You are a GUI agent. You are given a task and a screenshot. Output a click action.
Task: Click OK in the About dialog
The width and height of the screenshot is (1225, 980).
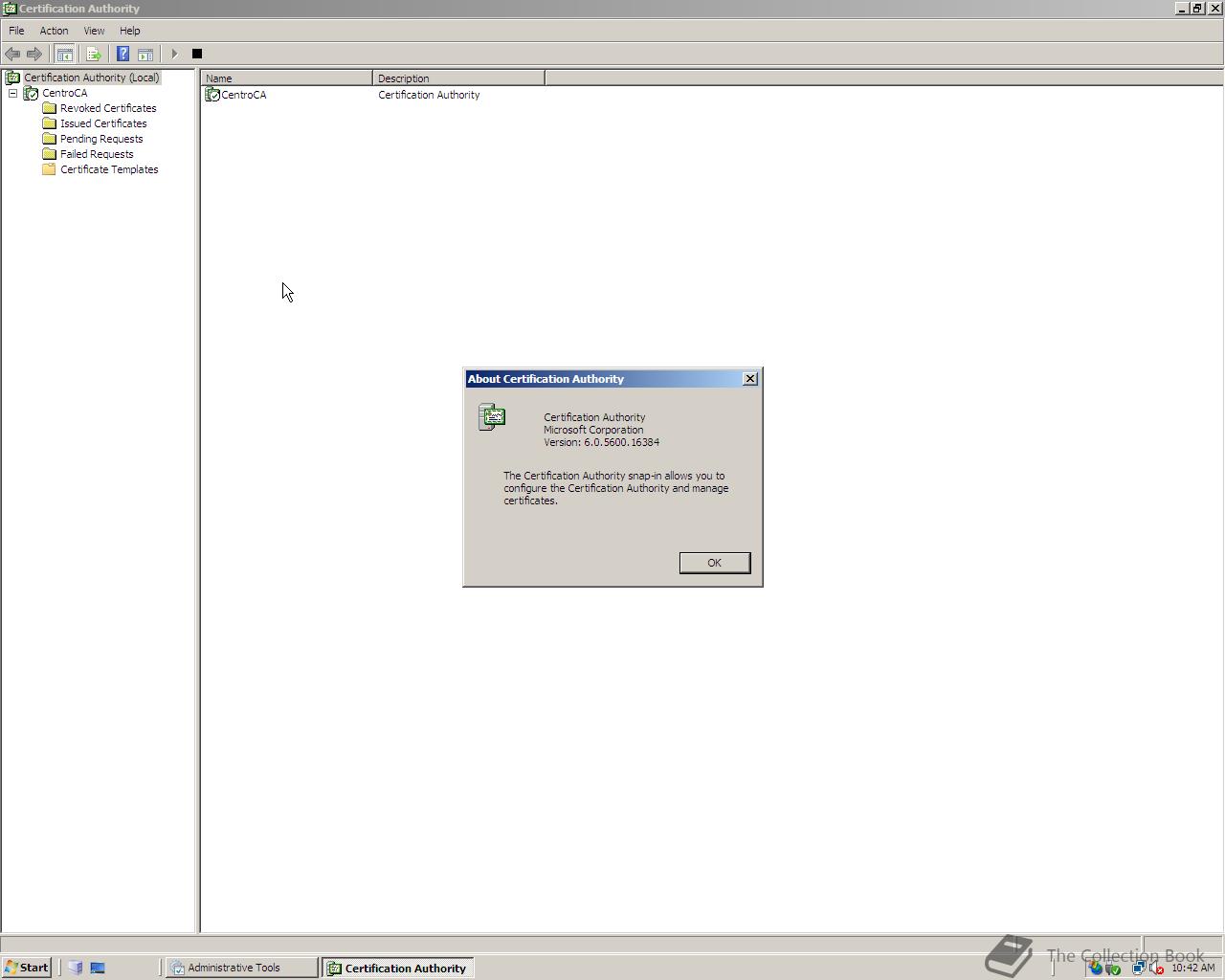pos(715,563)
